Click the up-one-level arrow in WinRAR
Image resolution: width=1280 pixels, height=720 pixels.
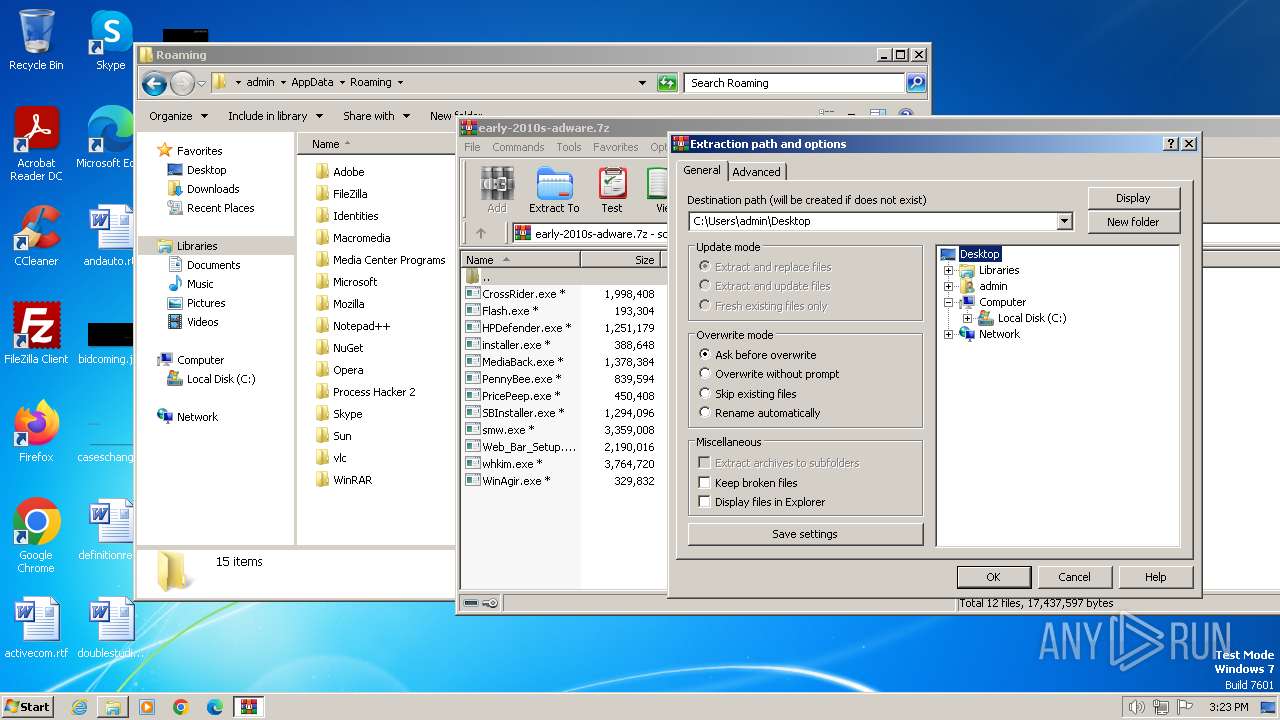coord(481,233)
